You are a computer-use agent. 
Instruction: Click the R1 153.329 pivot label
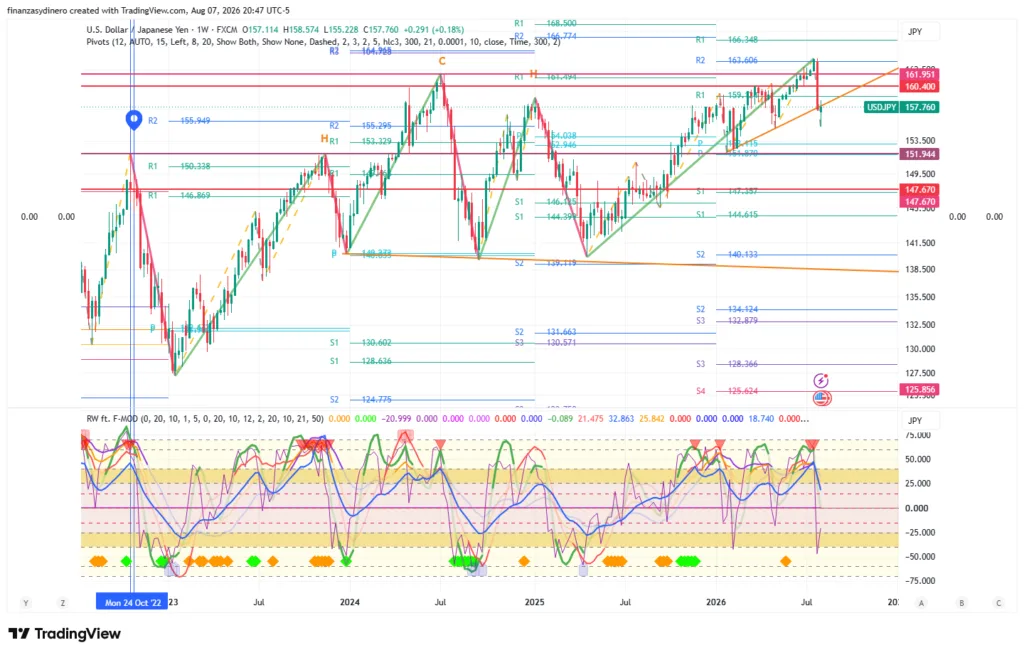(360, 141)
